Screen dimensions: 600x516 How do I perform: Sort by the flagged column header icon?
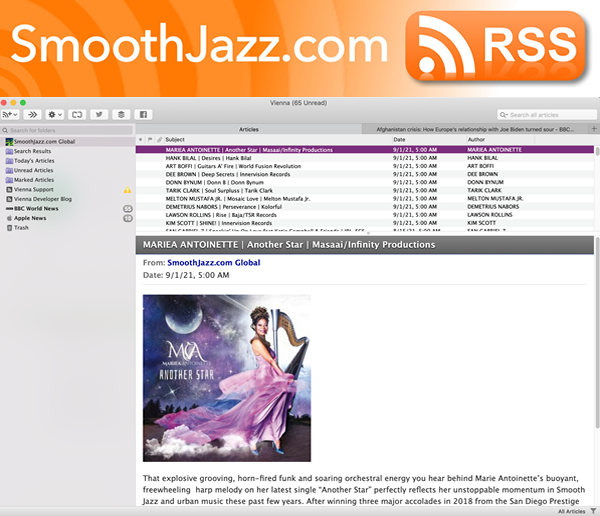click(x=150, y=140)
